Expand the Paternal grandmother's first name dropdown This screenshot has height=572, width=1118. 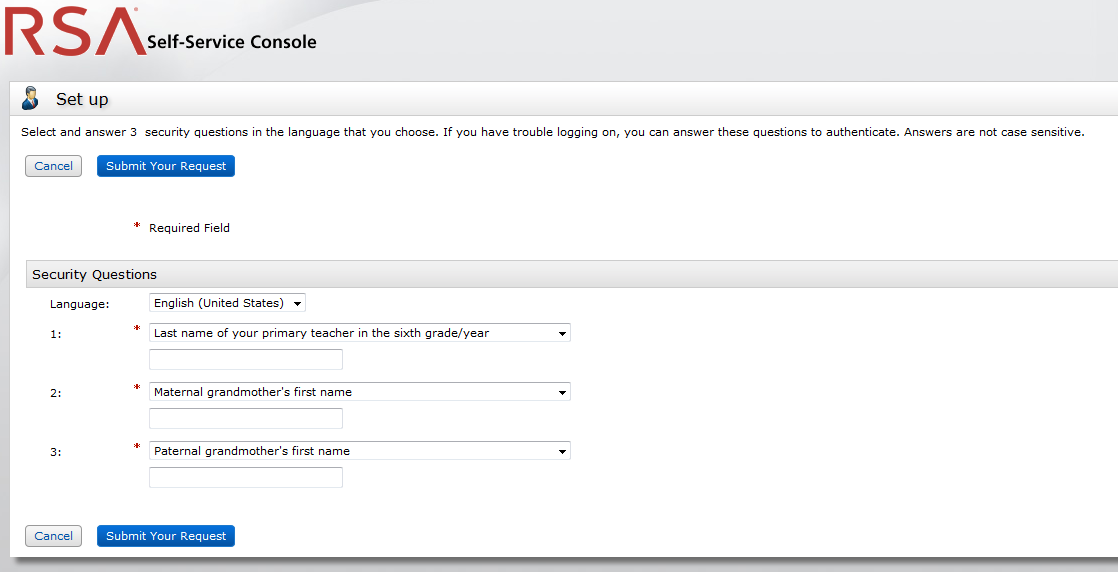click(360, 451)
